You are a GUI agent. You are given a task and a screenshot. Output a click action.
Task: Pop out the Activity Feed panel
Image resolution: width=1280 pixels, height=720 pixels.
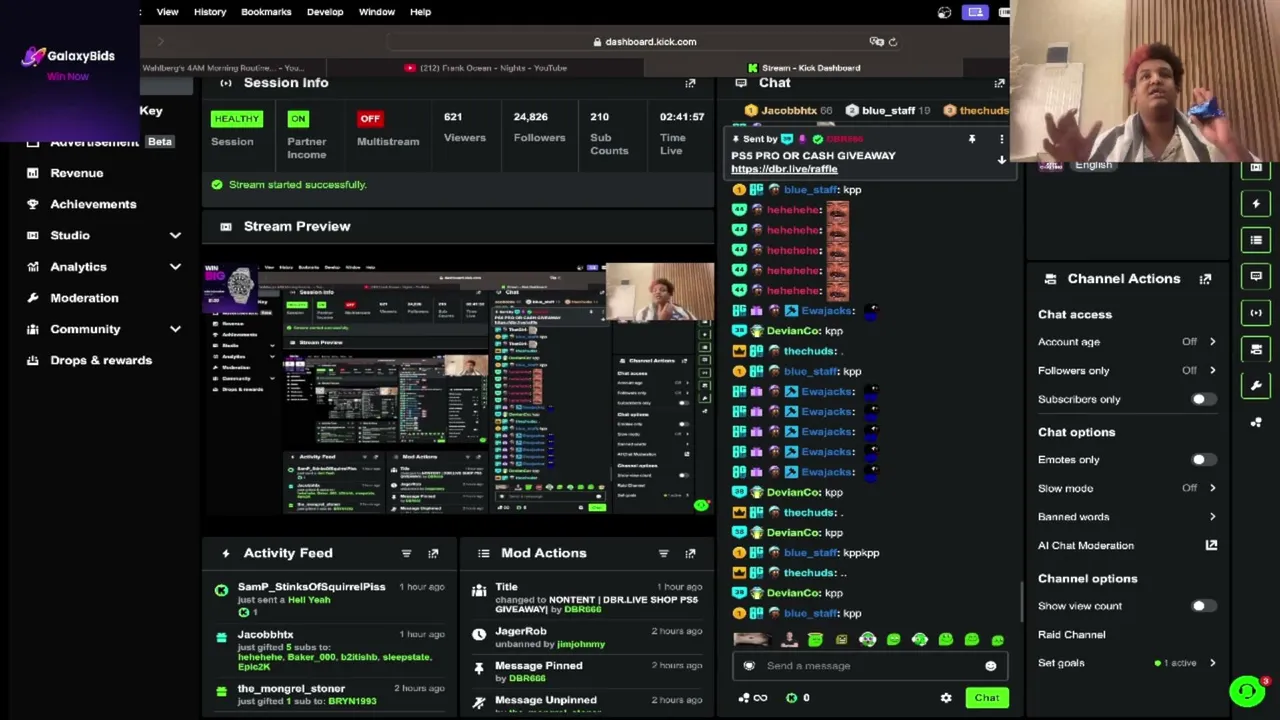(x=433, y=553)
